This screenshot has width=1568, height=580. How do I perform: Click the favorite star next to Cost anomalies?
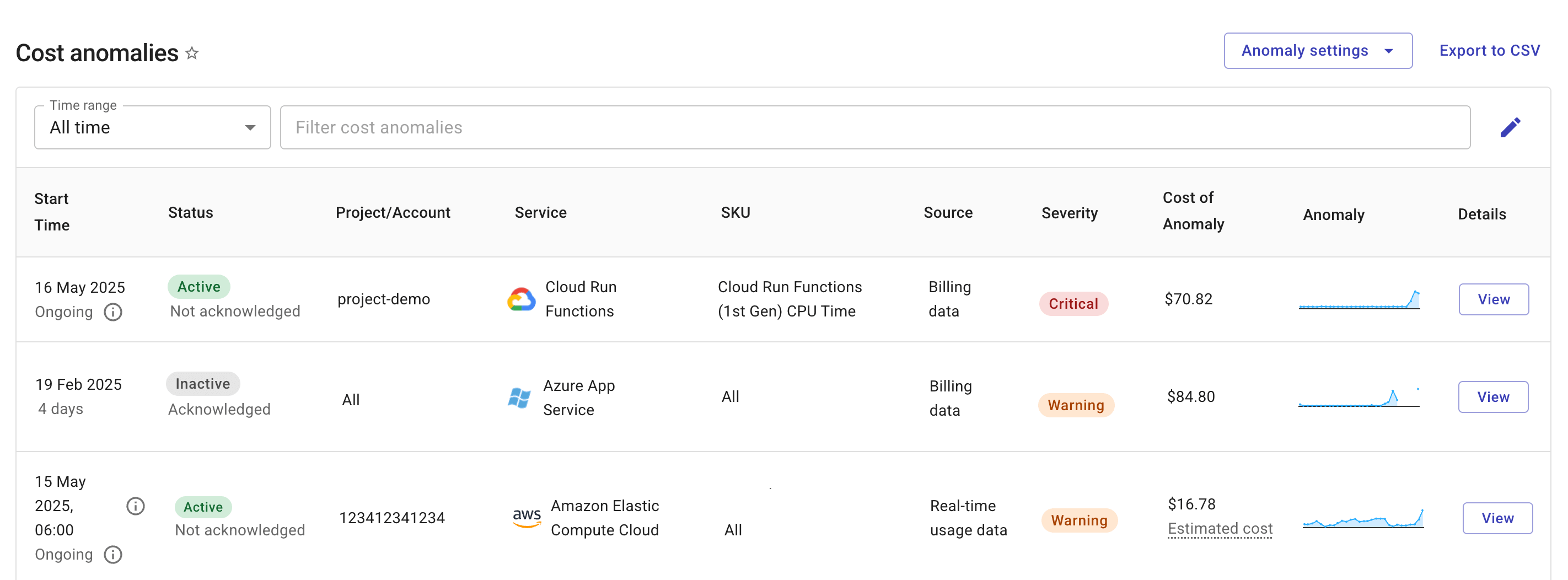tap(192, 53)
